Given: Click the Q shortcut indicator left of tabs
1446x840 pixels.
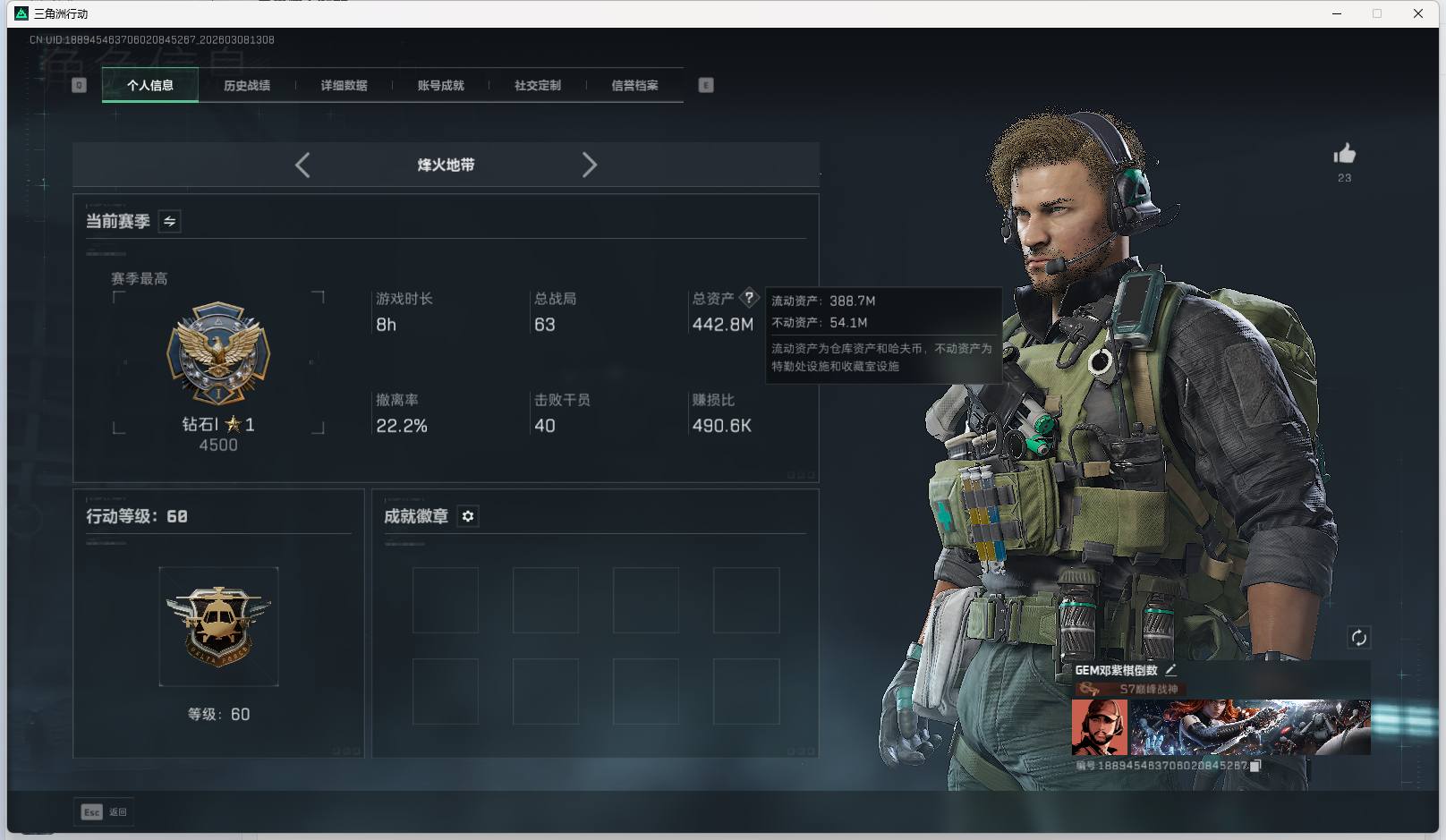Looking at the screenshot, I should tap(80, 85).
